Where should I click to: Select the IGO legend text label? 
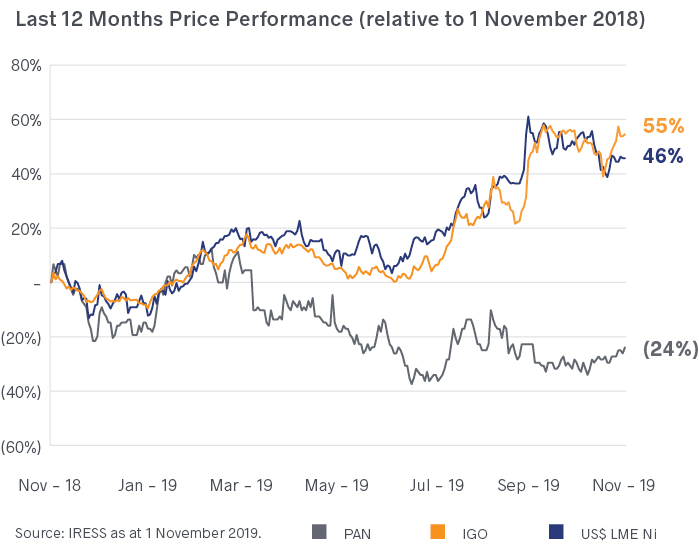[x=473, y=532]
